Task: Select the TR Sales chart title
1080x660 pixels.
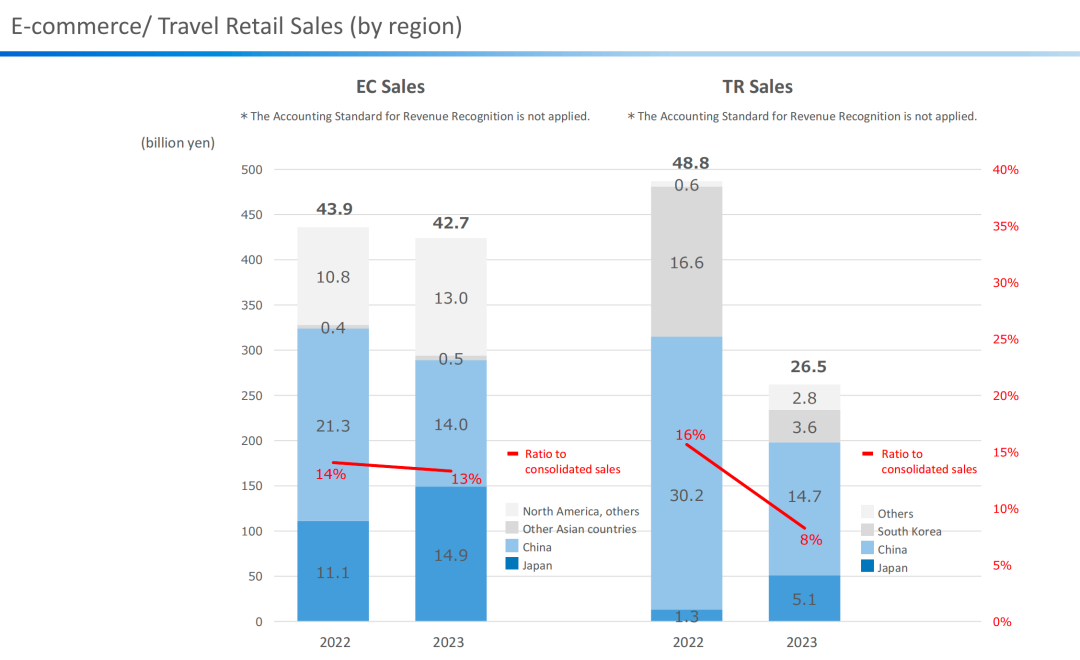Action: click(757, 87)
